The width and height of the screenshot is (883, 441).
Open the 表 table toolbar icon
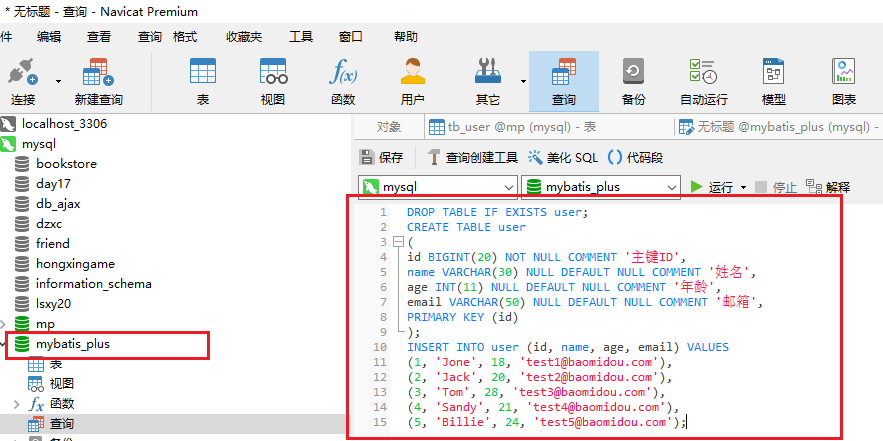pos(203,82)
